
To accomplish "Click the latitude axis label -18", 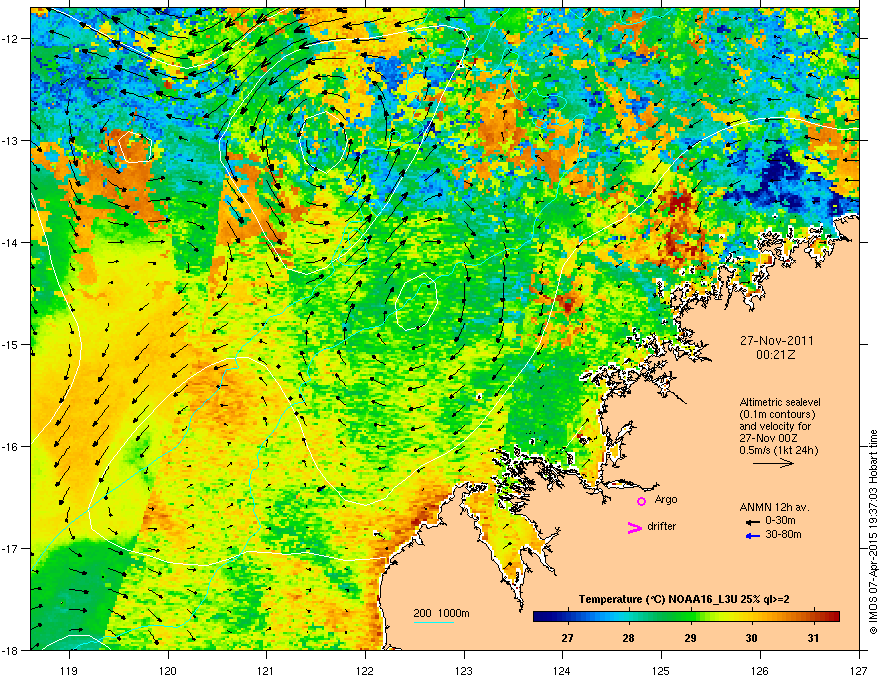I will (x=11, y=650).
